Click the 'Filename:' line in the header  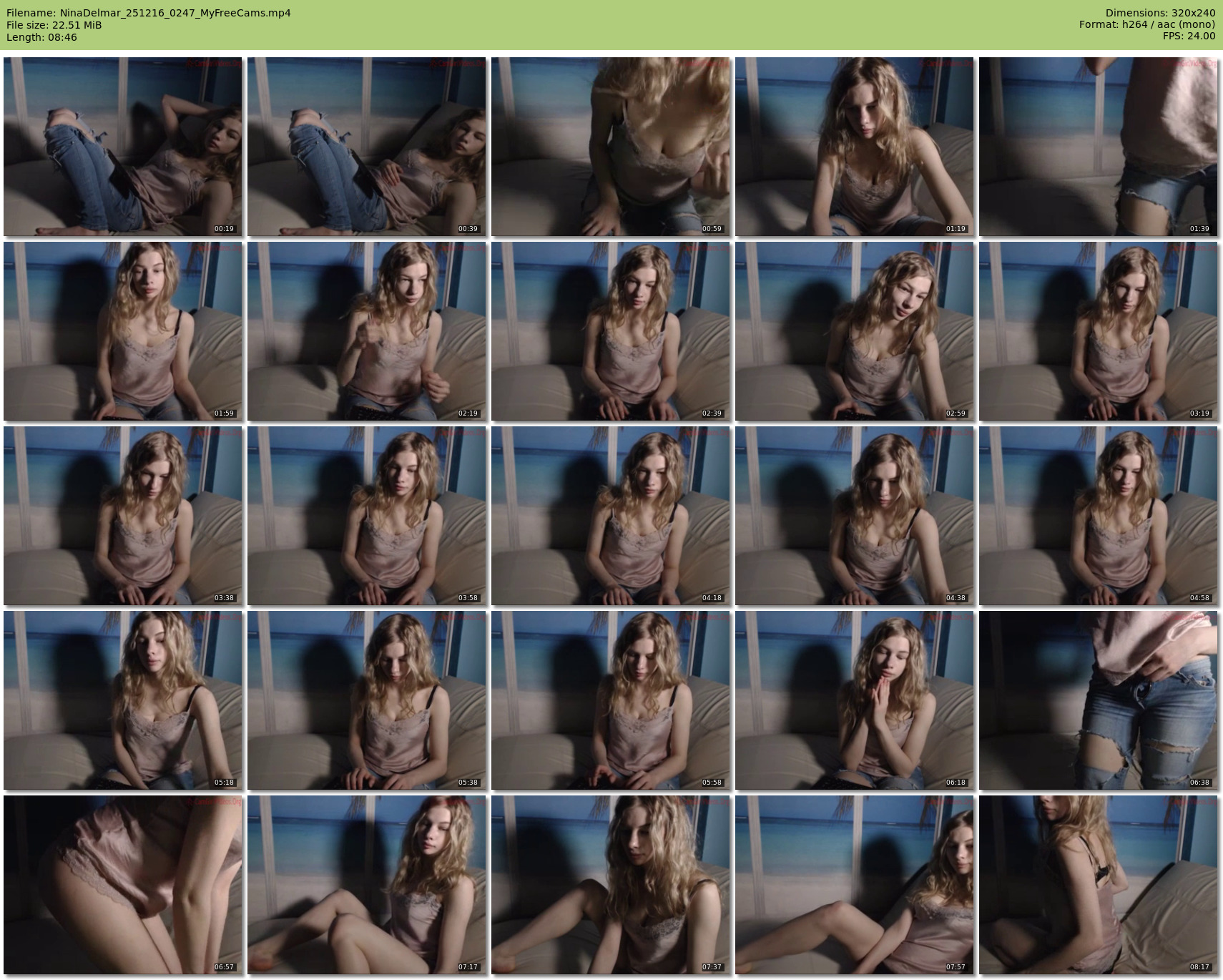pos(149,13)
